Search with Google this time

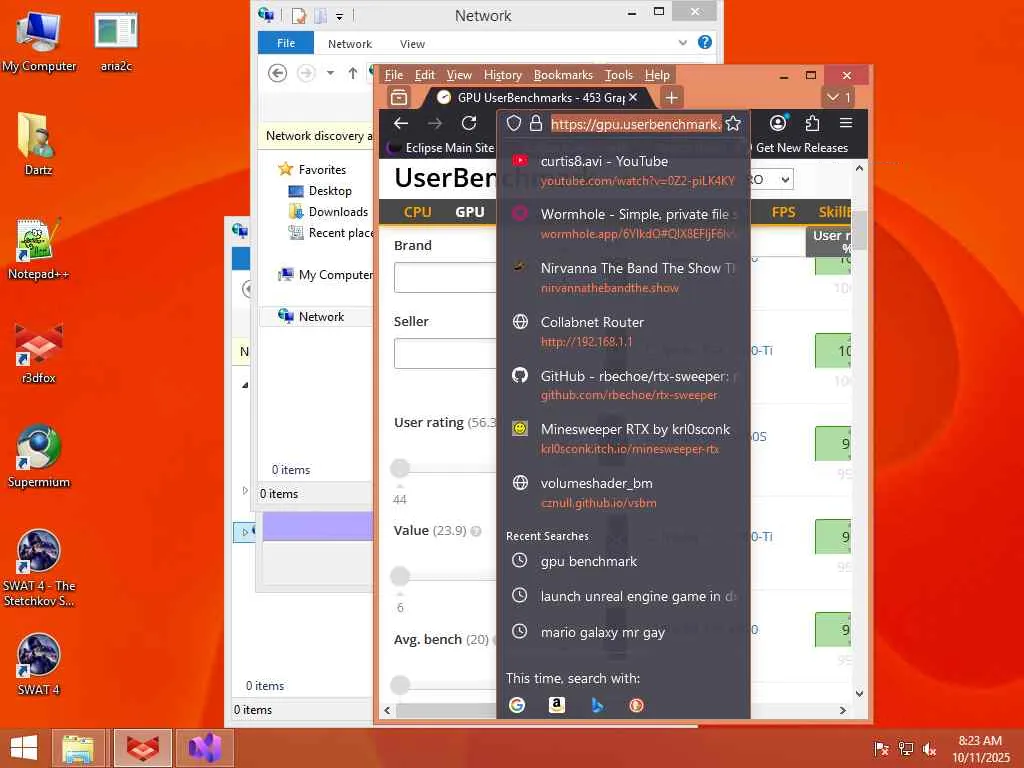tap(517, 705)
